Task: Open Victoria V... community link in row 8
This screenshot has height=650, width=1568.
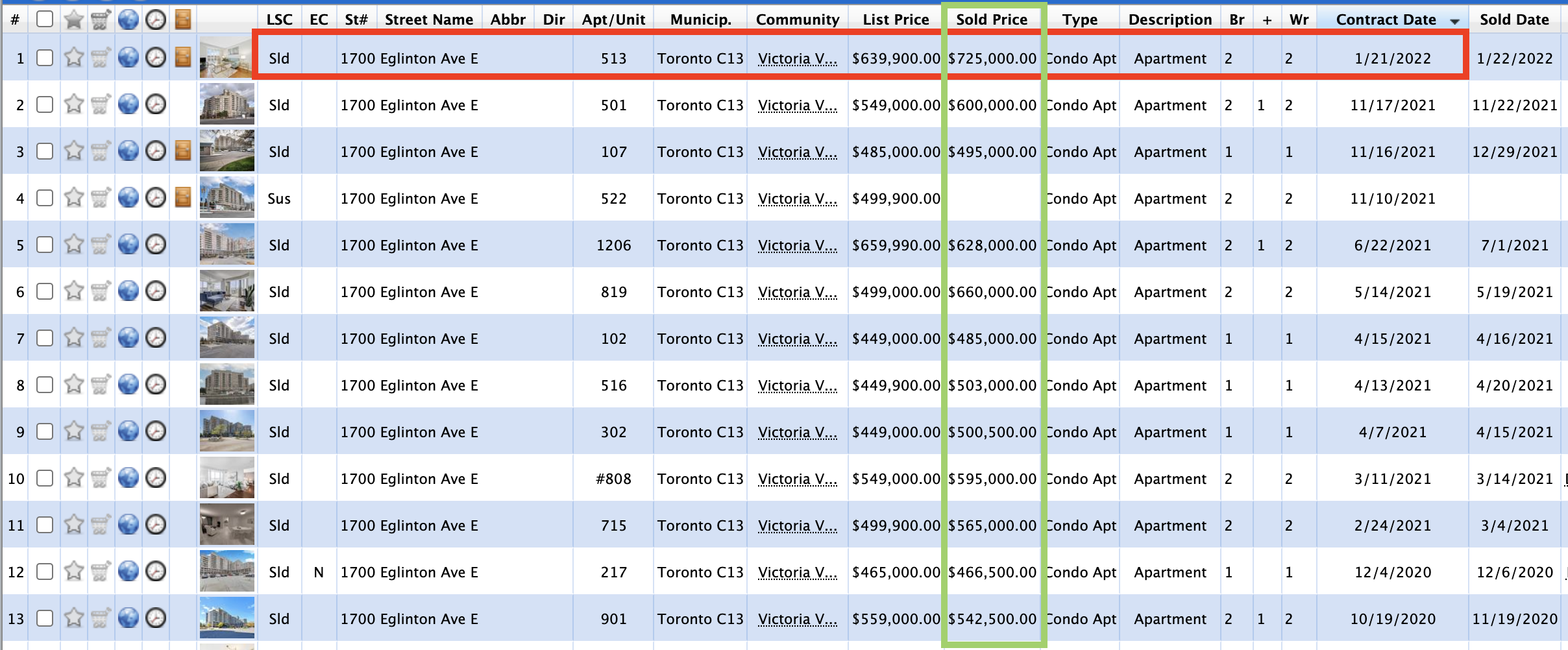Action: tap(797, 385)
